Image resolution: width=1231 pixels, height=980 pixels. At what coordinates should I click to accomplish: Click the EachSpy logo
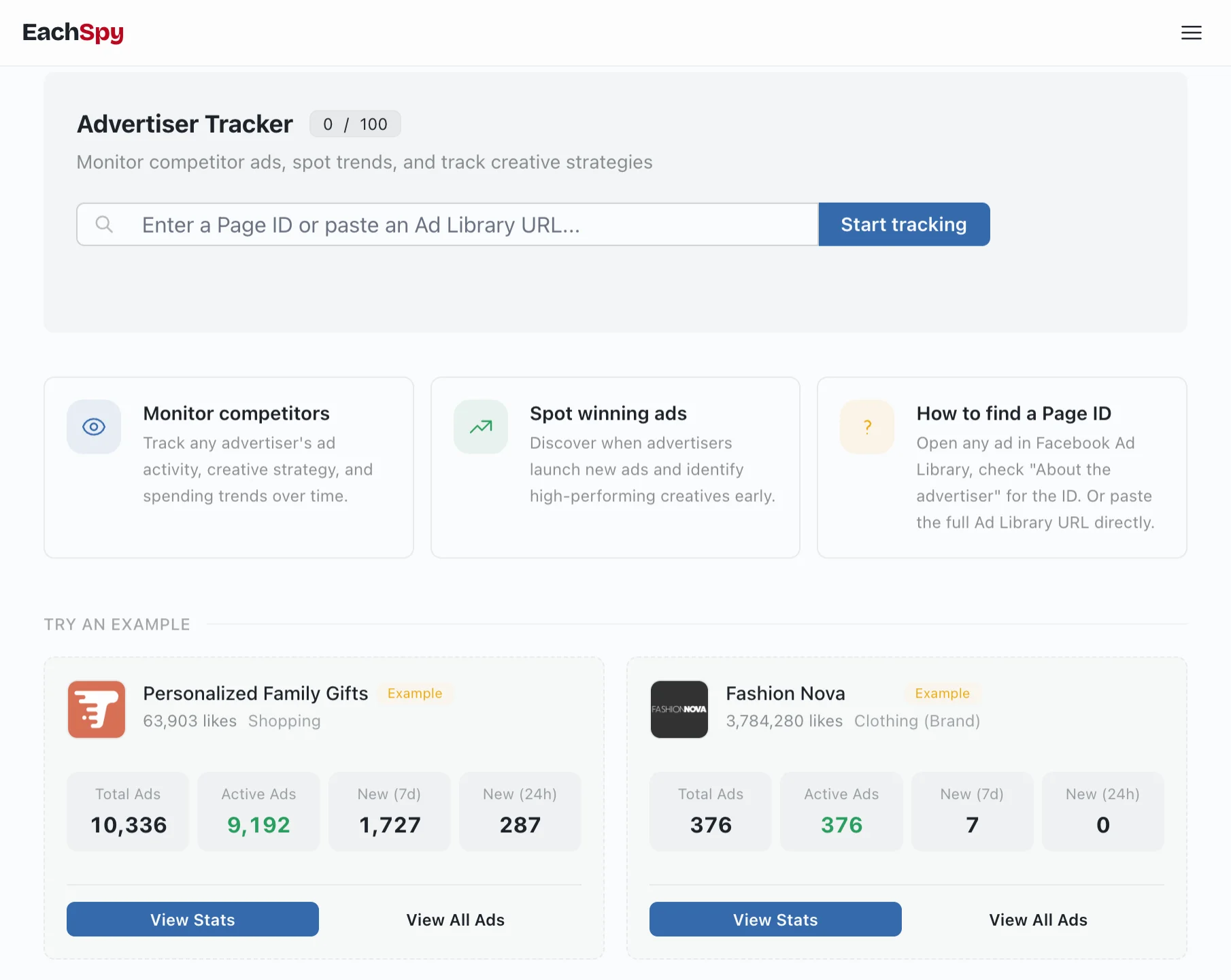73,33
